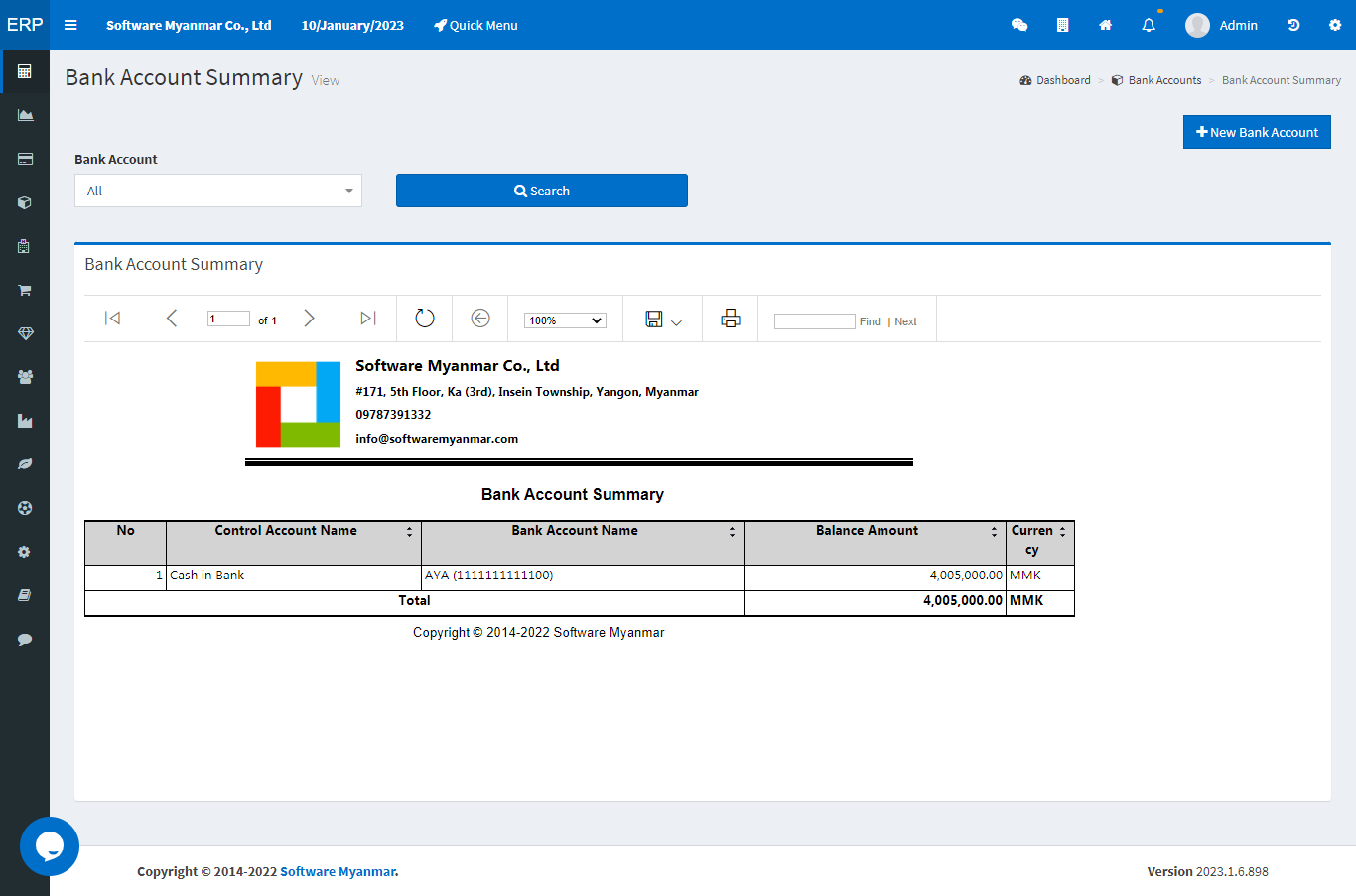Click the info@softwaremyanmar.com email text
Image resolution: width=1356 pixels, height=896 pixels.
[x=437, y=438]
